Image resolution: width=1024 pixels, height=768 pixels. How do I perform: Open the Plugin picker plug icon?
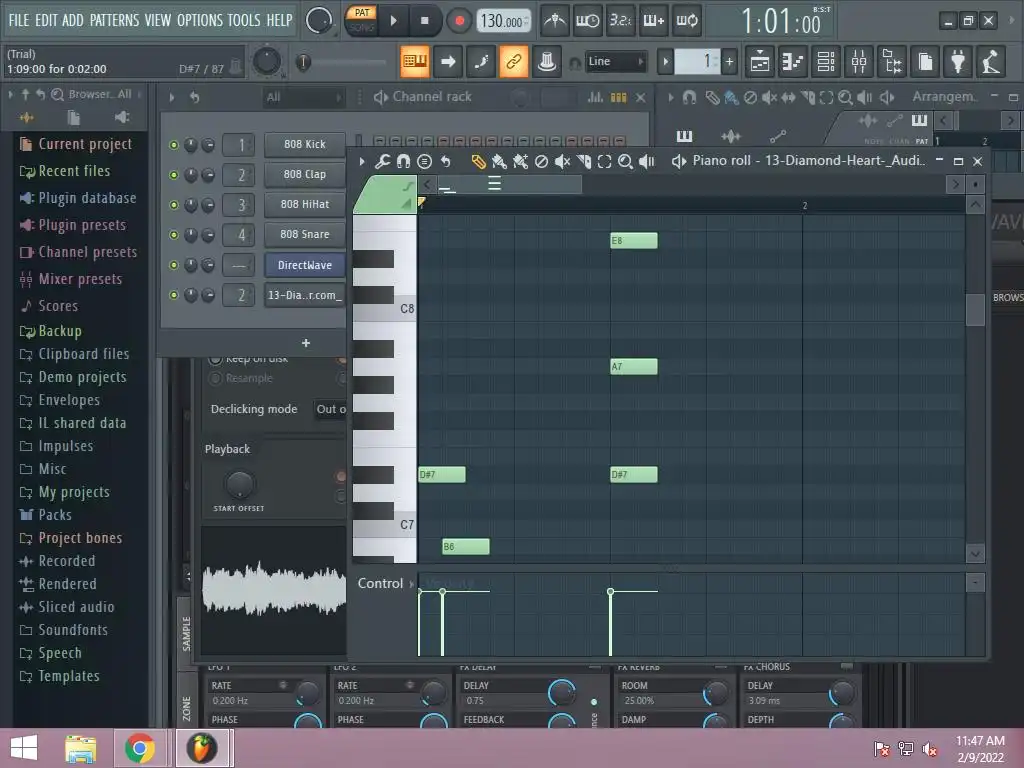click(958, 62)
